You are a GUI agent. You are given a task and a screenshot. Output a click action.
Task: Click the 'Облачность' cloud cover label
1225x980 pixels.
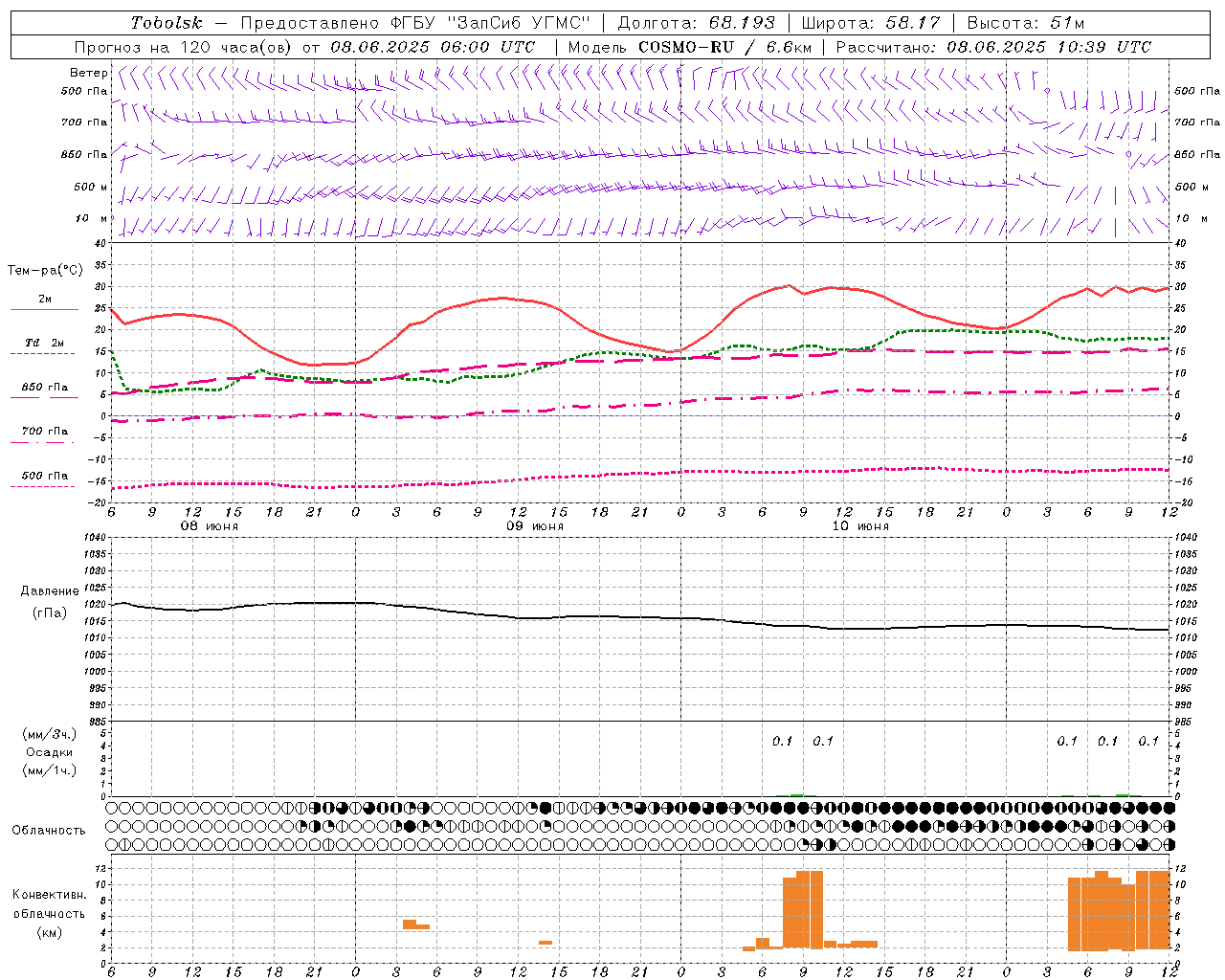pos(49,830)
